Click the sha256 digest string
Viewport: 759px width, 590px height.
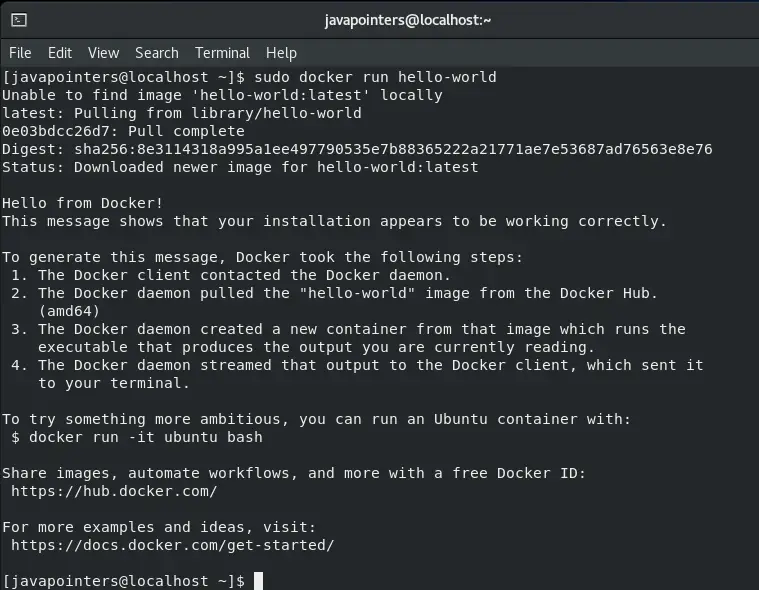[x=393, y=149]
